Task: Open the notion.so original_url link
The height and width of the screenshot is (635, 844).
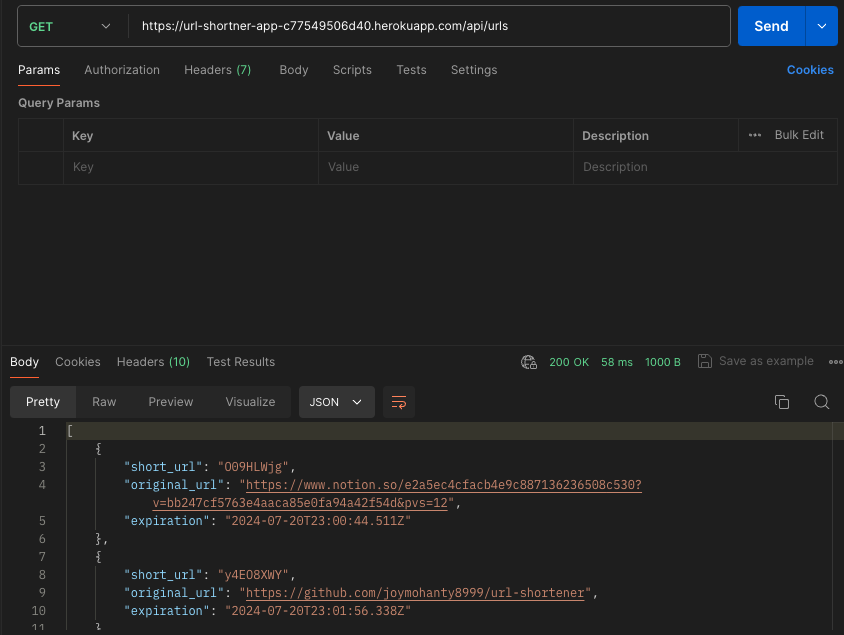Action: pyautogui.click(x=444, y=485)
